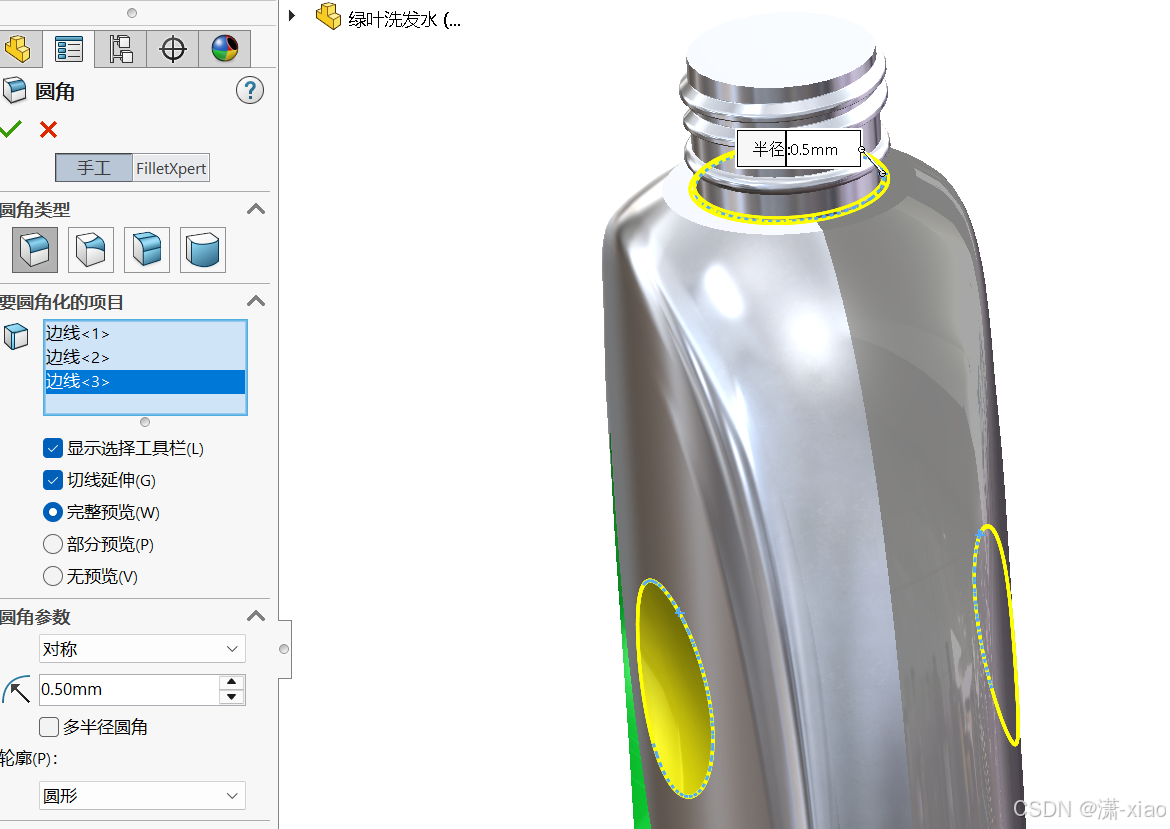
Task: Select 边线<2> in the selection list
Action: coord(145,357)
